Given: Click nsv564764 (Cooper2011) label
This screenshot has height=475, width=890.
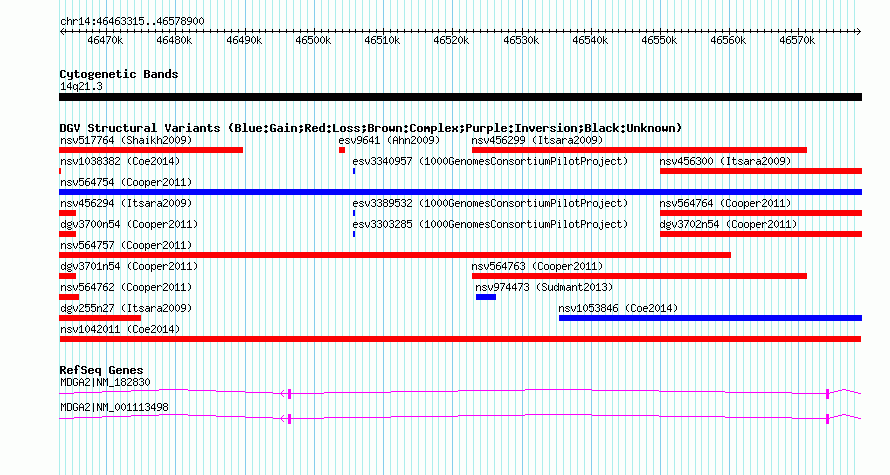Looking at the screenshot, I should tap(725, 203).
